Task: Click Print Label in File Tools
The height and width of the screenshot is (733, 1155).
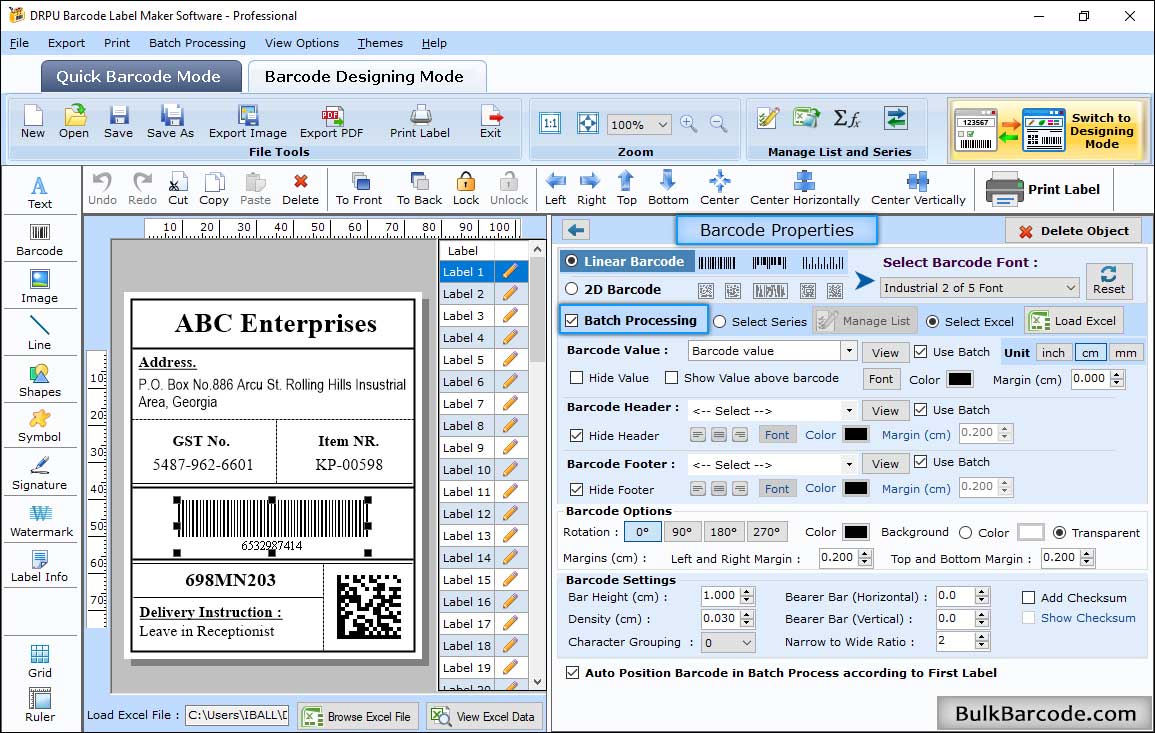Action: (x=420, y=122)
